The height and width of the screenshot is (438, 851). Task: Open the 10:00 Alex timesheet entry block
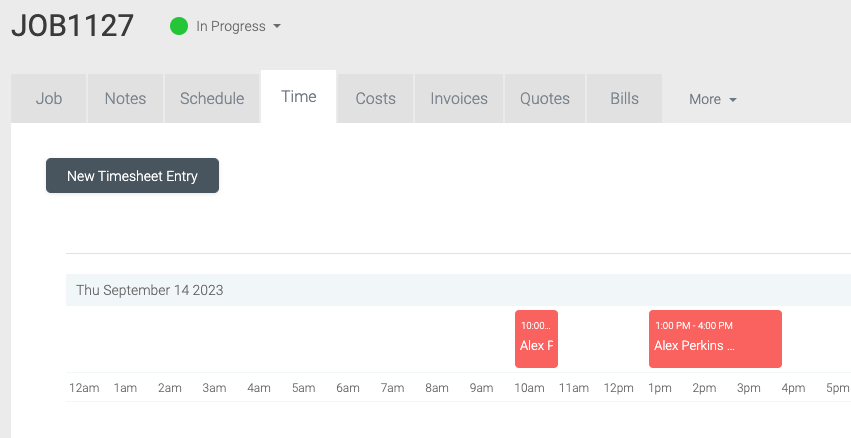536,339
